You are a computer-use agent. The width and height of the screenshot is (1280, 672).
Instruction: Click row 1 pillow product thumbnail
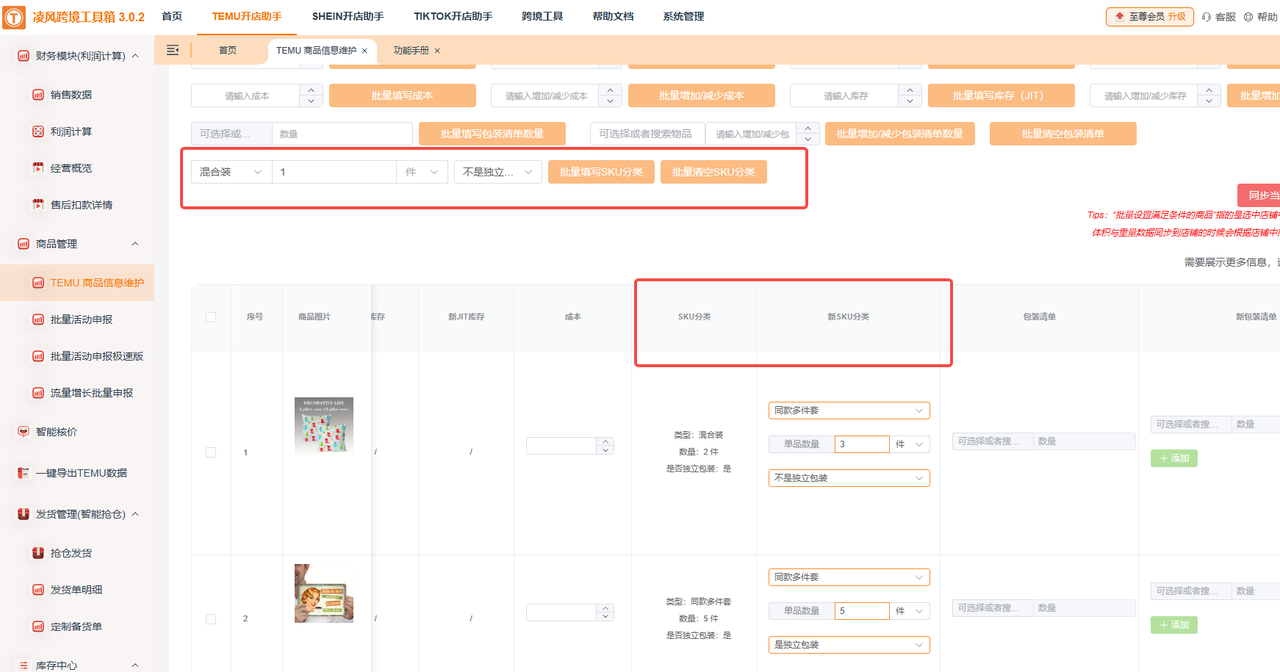pyautogui.click(x=324, y=426)
